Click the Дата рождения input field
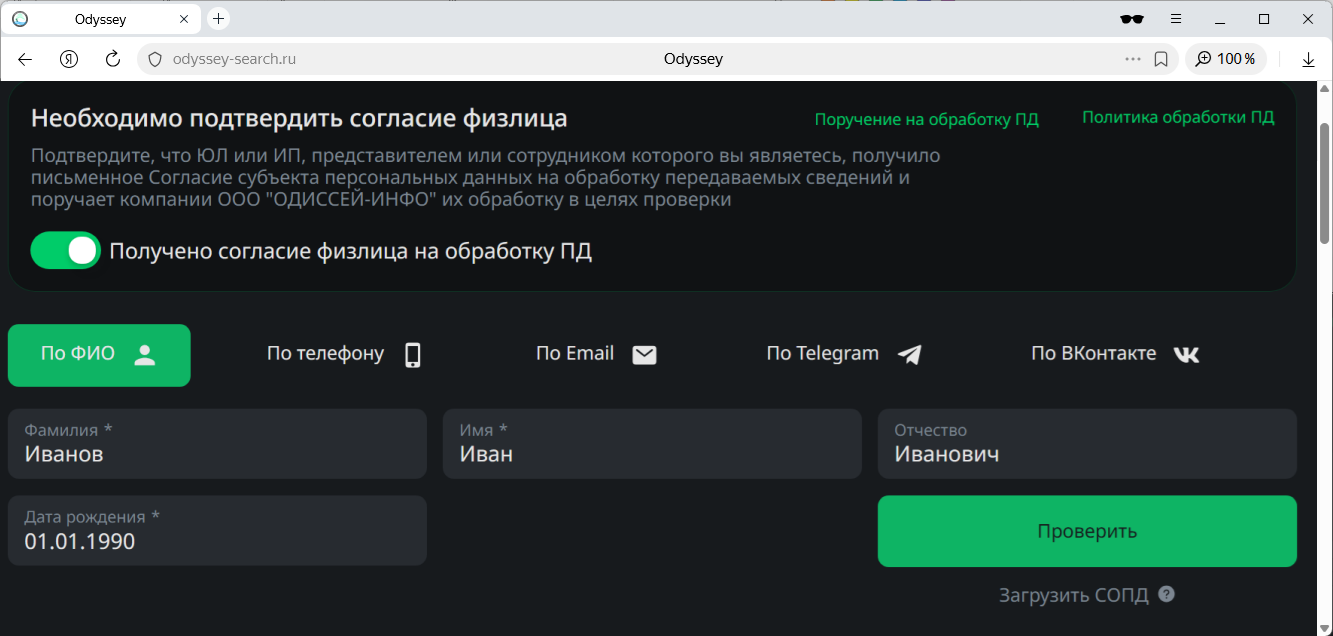Viewport: 1333px width, 636px height. tap(217, 531)
